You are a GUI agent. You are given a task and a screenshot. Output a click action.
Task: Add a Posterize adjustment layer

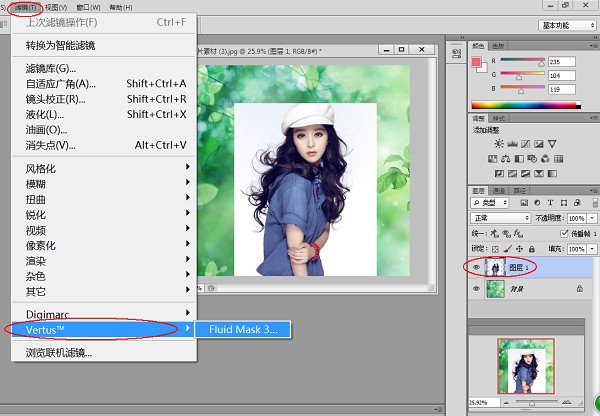(x=512, y=174)
